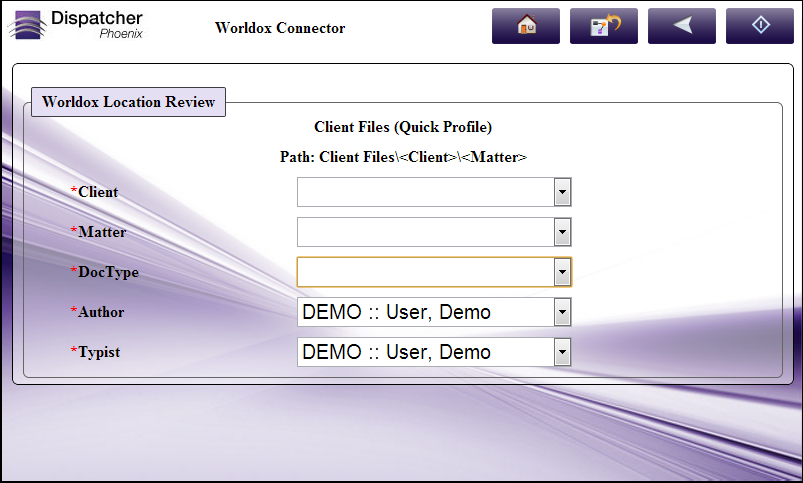803x483 pixels.
Task: Expand the Author dropdown arrow
Action: pyautogui.click(x=562, y=312)
